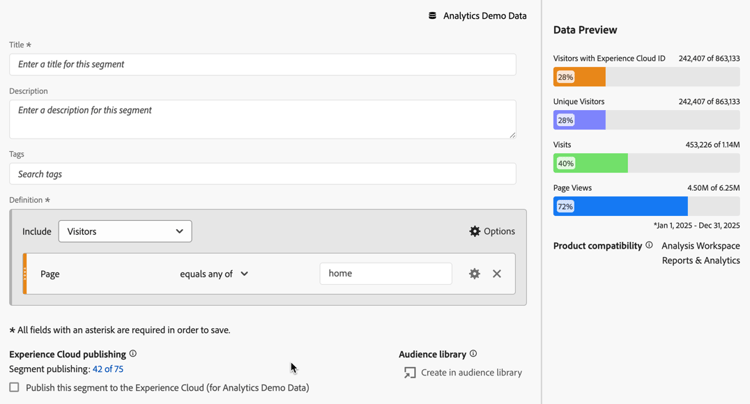
Task: Click the 'home' value input field
Action: [385, 273]
